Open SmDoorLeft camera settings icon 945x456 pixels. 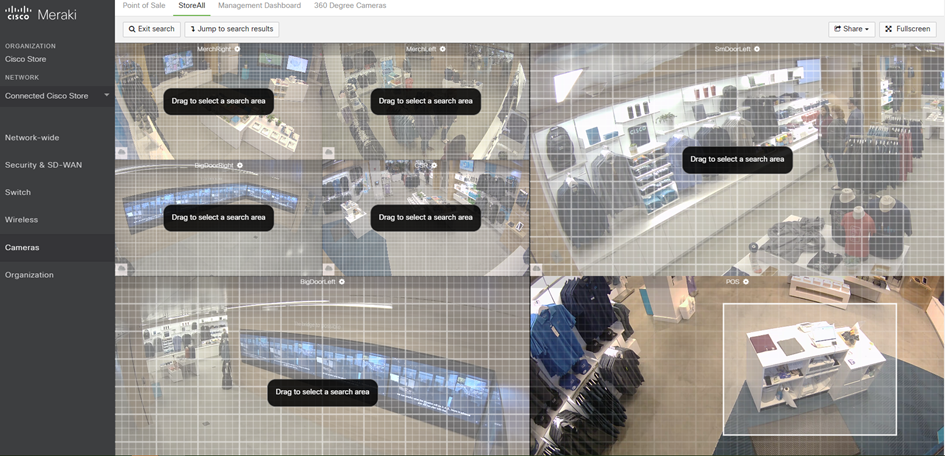pyautogui.click(x=759, y=49)
